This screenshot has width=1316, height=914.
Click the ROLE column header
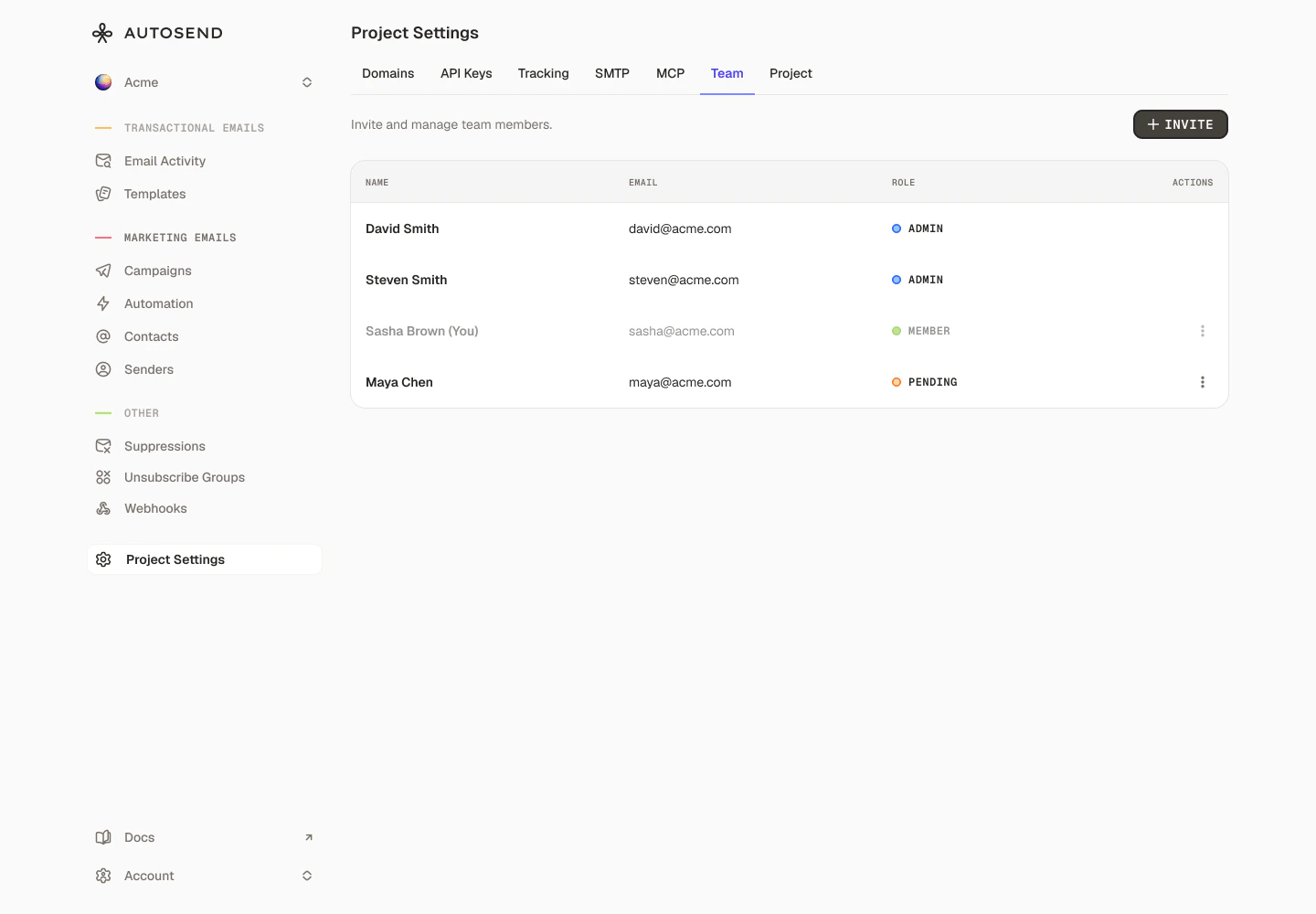(904, 183)
